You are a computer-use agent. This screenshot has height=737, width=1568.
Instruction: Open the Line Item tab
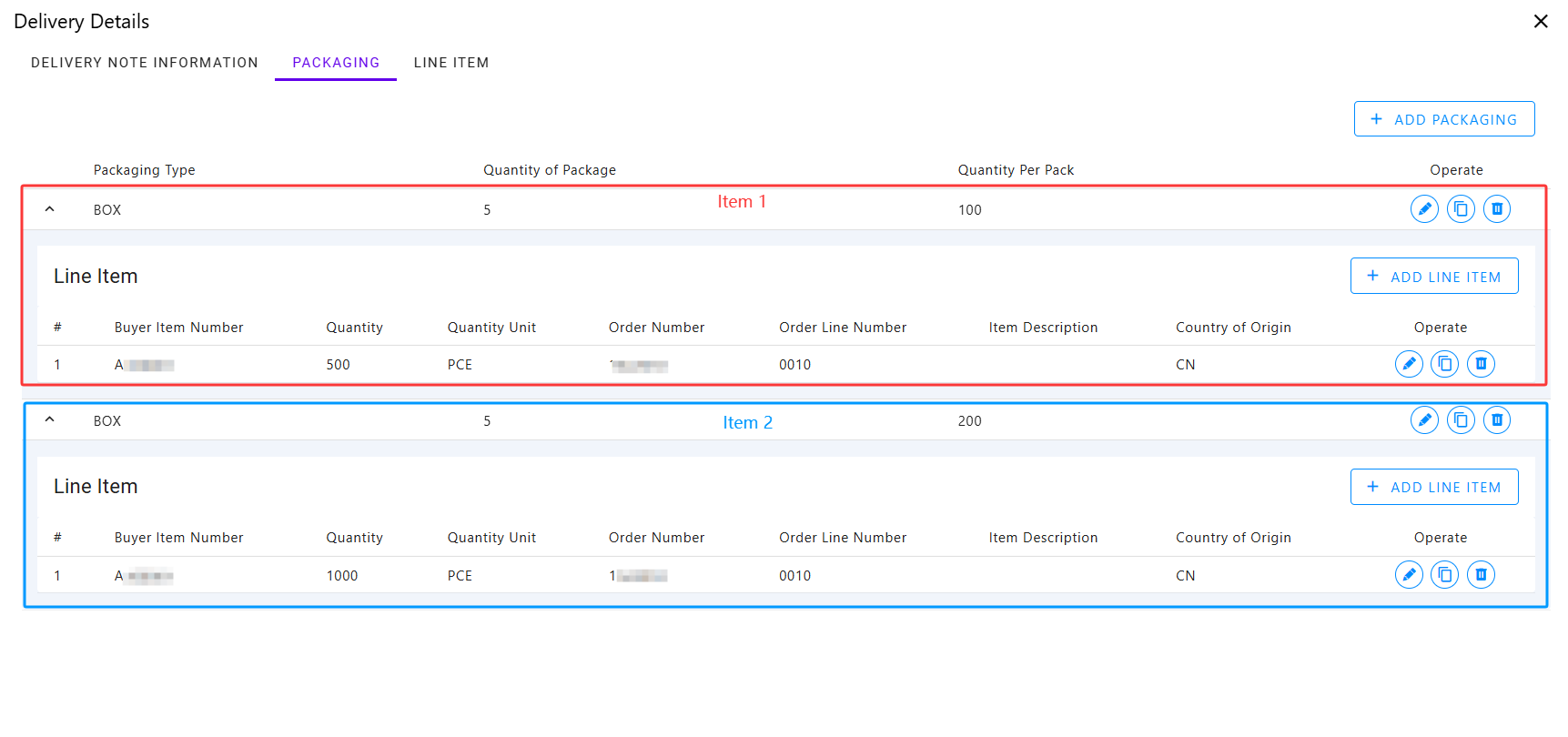451,63
